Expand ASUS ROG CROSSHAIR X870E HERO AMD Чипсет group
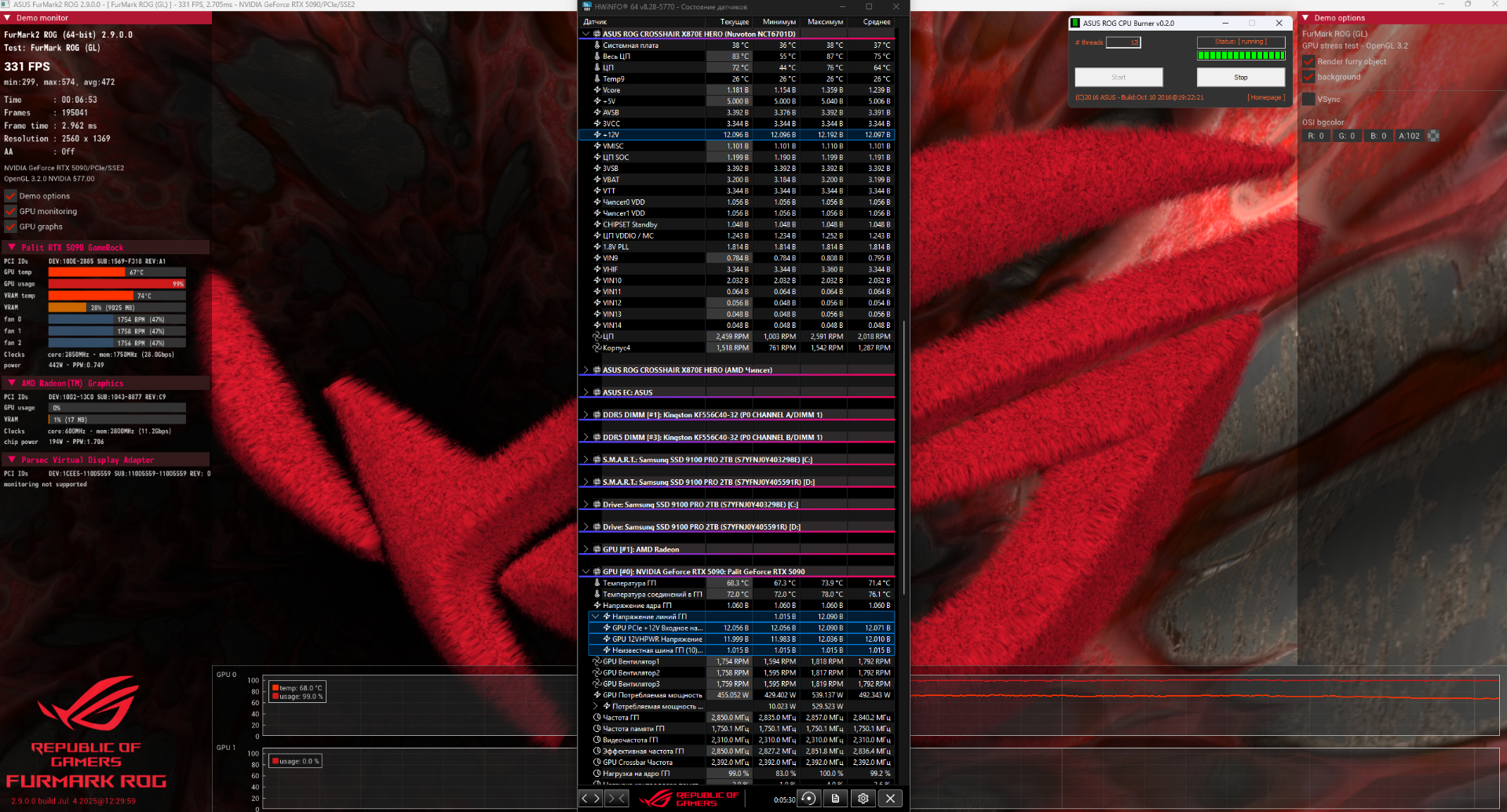Screen dimensions: 1507x812 pos(586,370)
